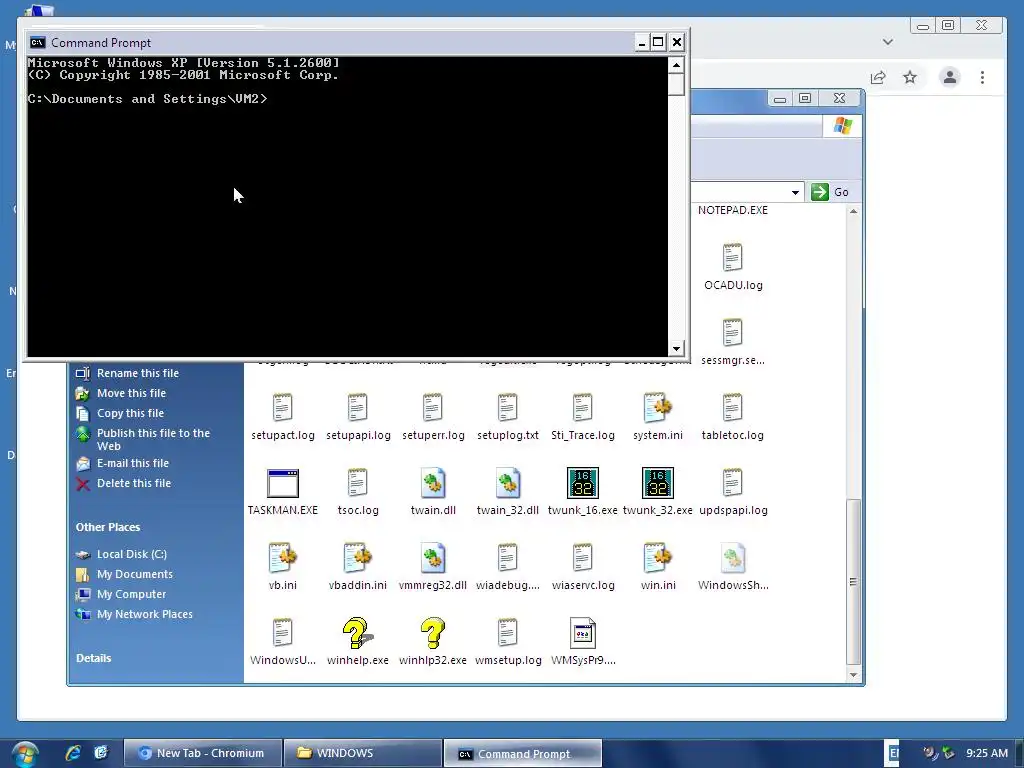Screen dimensions: 1024x768
Task: Click Explorer file list scroll up arrow
Action: click(853, 212)
